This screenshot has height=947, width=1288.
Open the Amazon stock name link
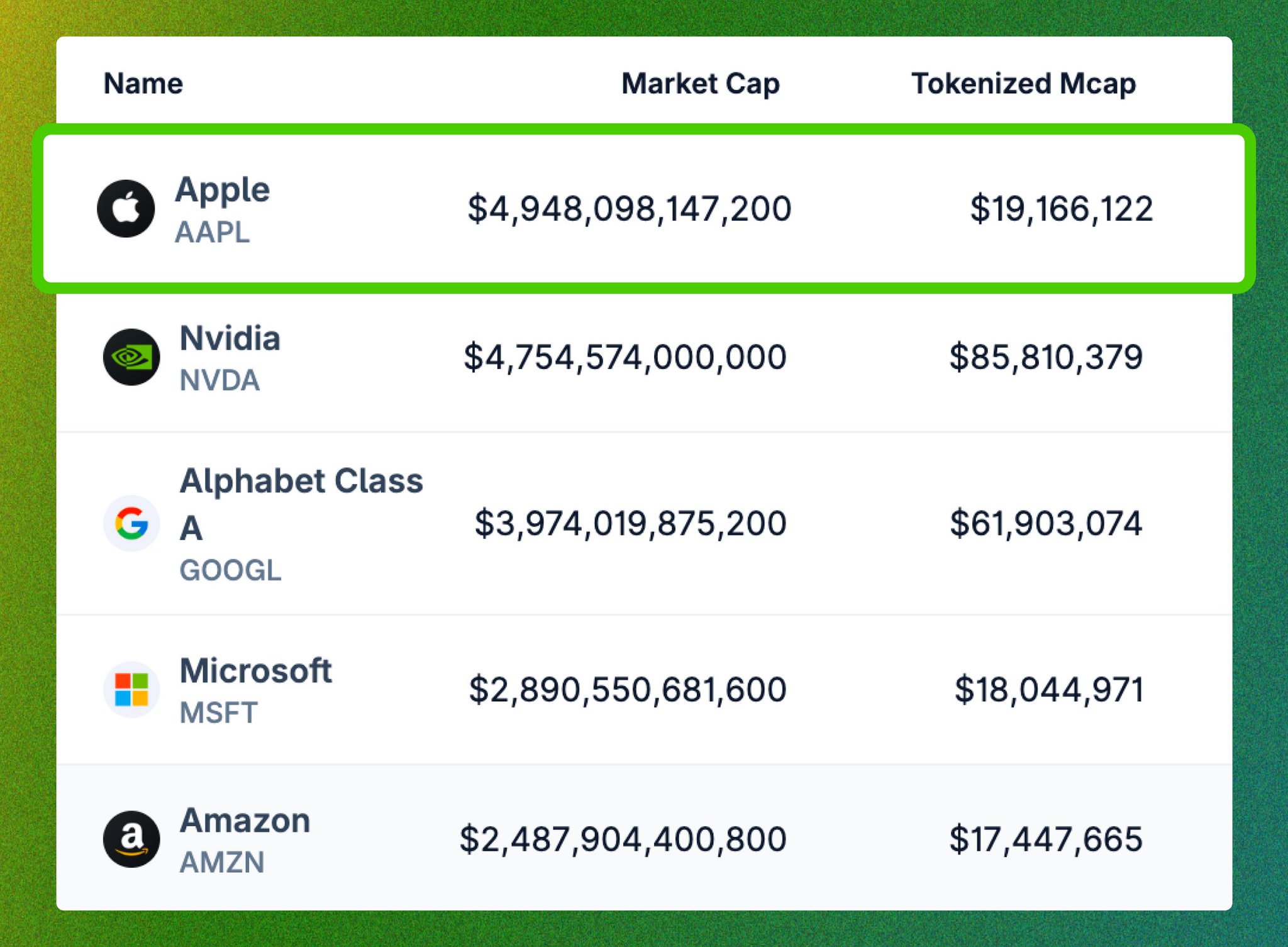pyautogui.click(x=245, y=821)
